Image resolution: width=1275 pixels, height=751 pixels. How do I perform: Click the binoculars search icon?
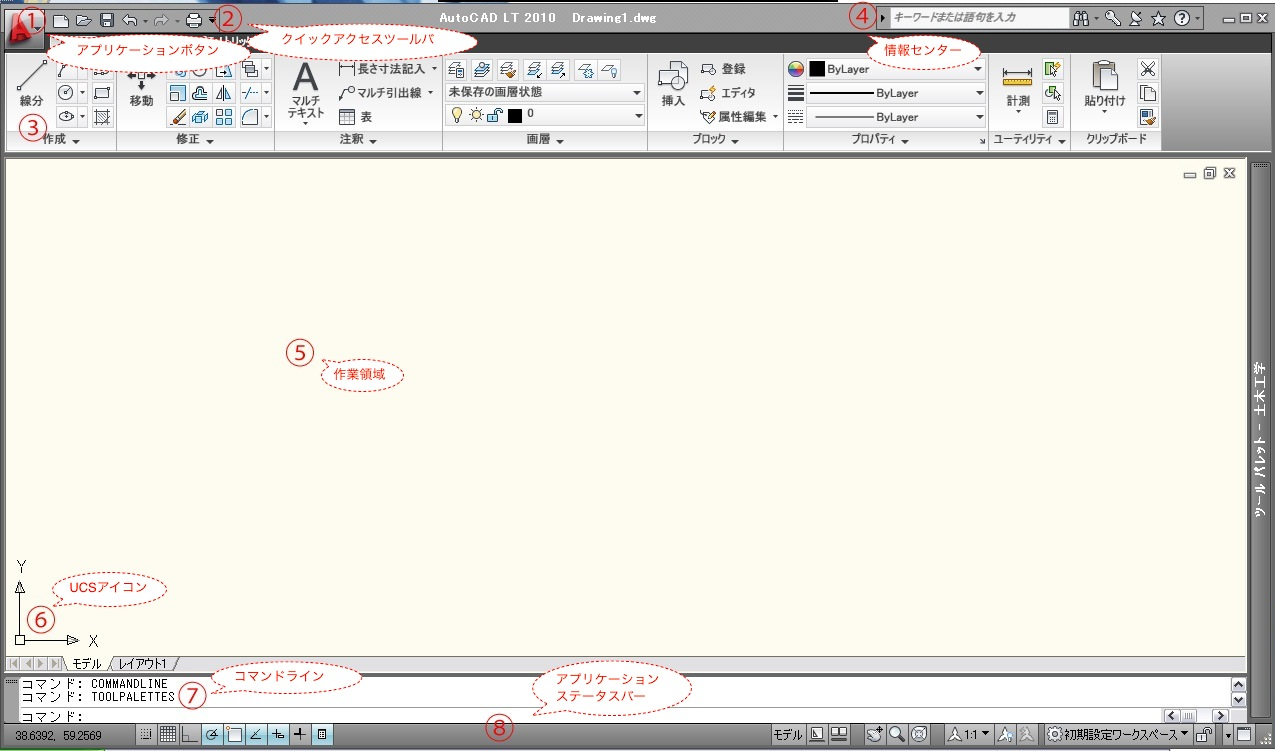[1081, 18]
